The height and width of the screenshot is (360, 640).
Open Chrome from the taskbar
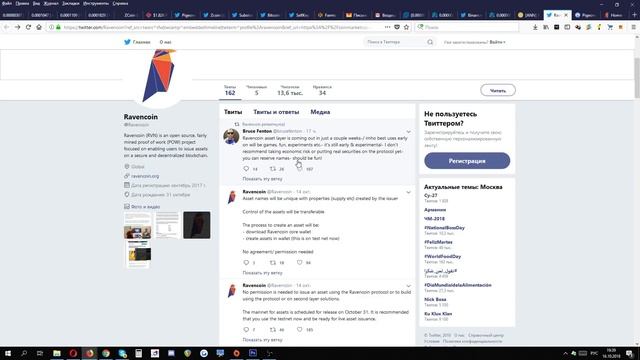[x=106, y=353]
